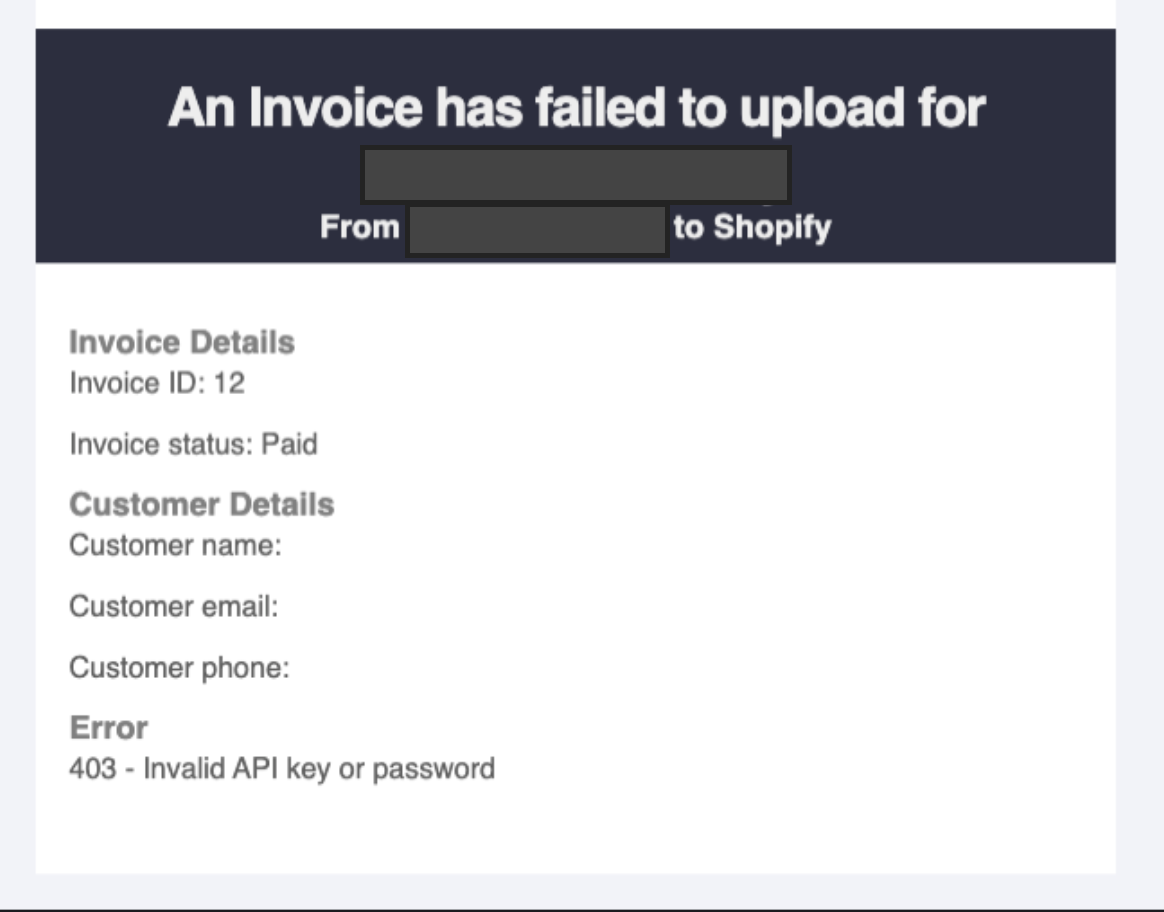Image resolution: width=1164 pixels, height=912 pixels.
Task: Click the 'Invoice status: Paid' line
Action: tap(193, 444)
